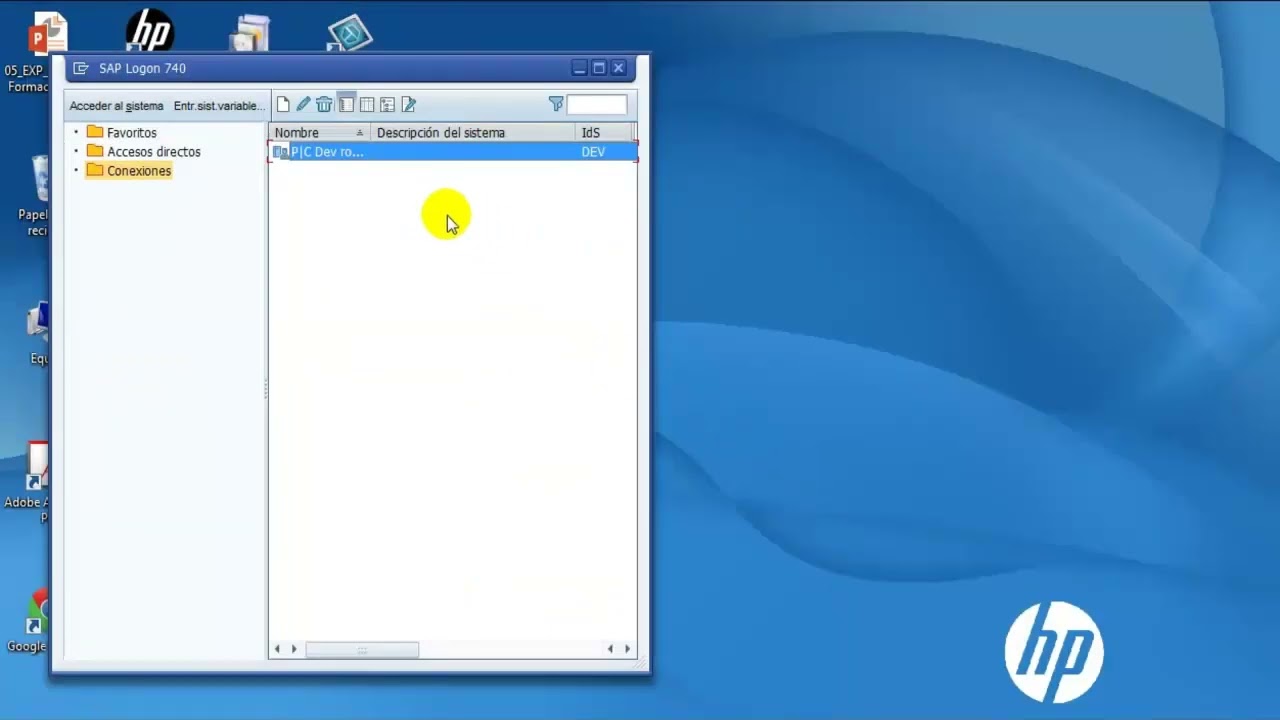The height and width of the screenshot is (720, 1280).
Task: Minimize the SAP Logon window
Action: coord(579,68)
